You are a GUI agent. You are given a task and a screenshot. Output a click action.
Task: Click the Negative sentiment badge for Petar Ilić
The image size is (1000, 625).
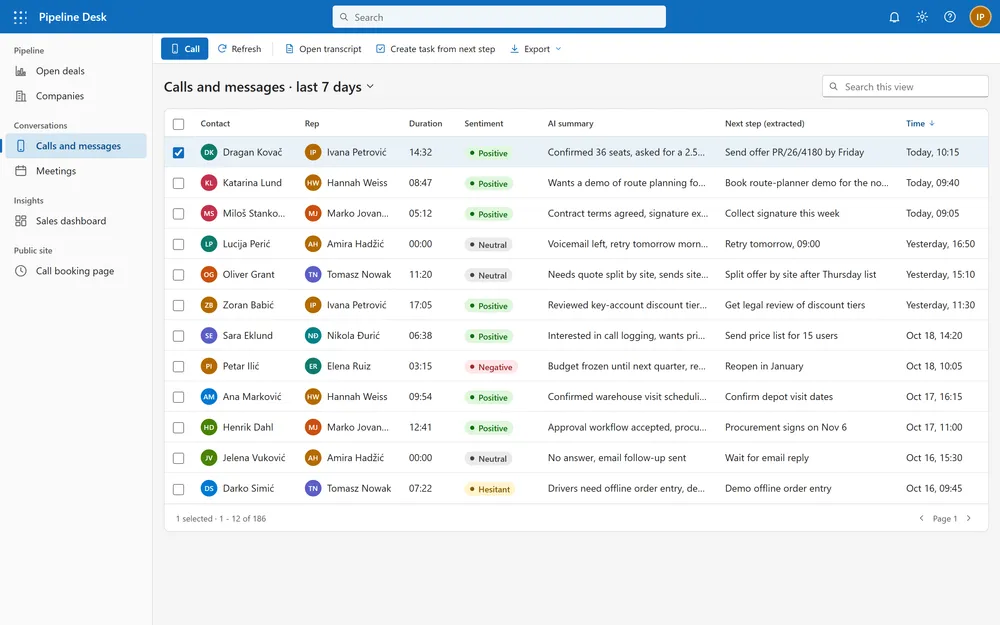click(490, 367)
